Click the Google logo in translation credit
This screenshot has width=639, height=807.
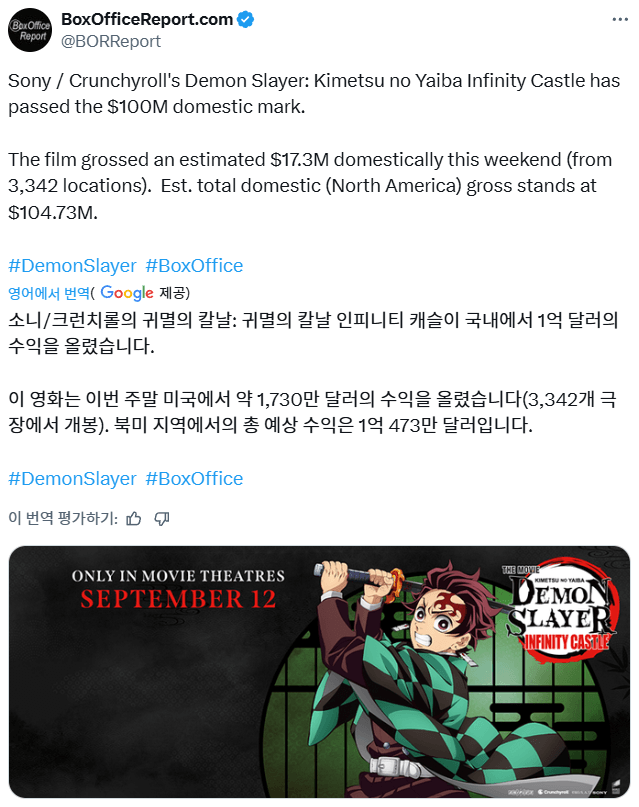[x=127, y=293]
